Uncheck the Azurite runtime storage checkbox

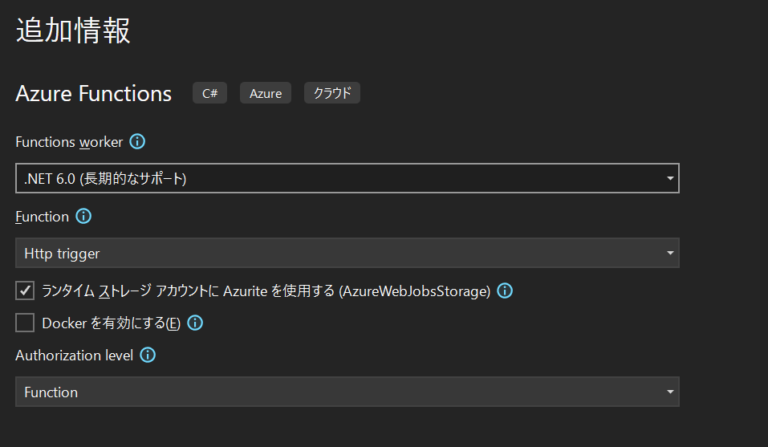[x=25, y=290]
